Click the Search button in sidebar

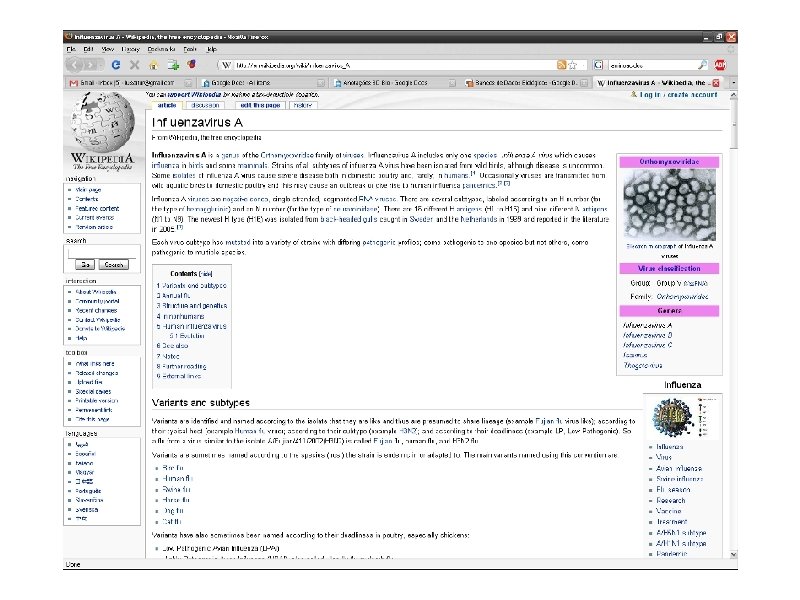114,265
